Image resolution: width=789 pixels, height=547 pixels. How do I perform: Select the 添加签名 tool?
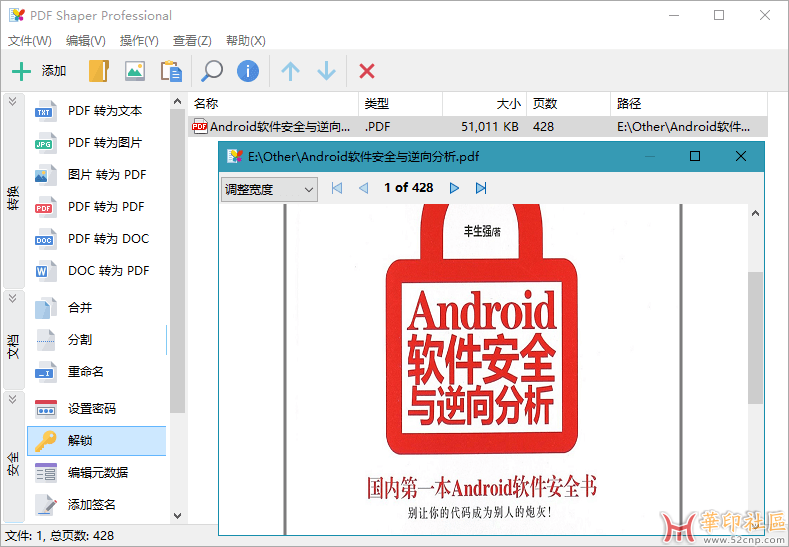97,505
